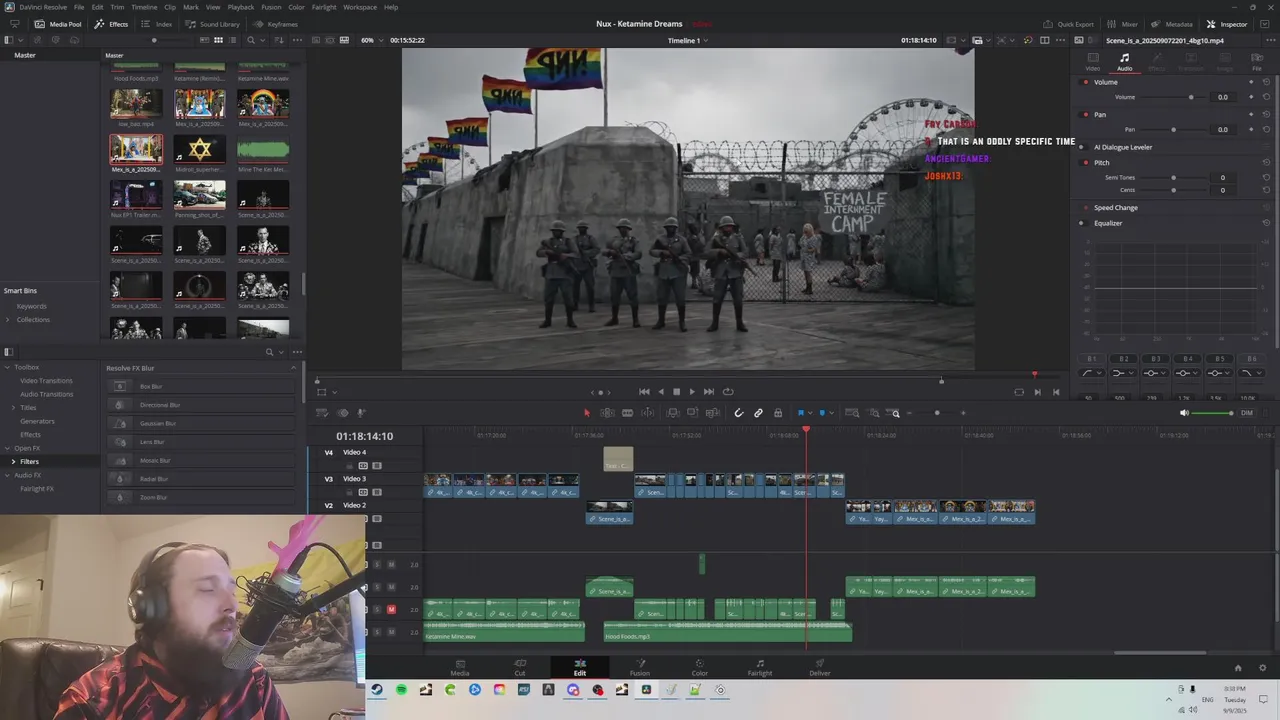Select the arrow Selection Mode tool
The height and width of the screenshot is (720, 1280).
tap(587, 413)
